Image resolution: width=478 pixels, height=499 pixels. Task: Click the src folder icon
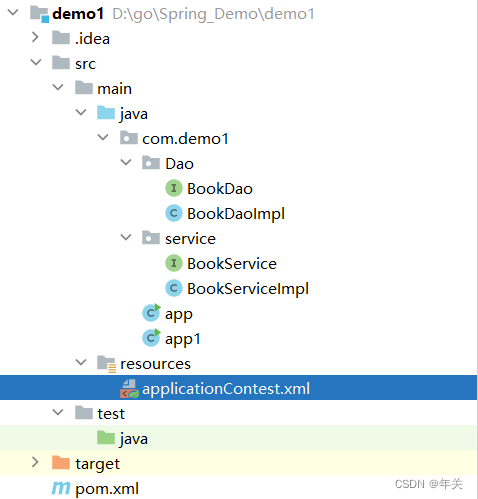(61, 62)
